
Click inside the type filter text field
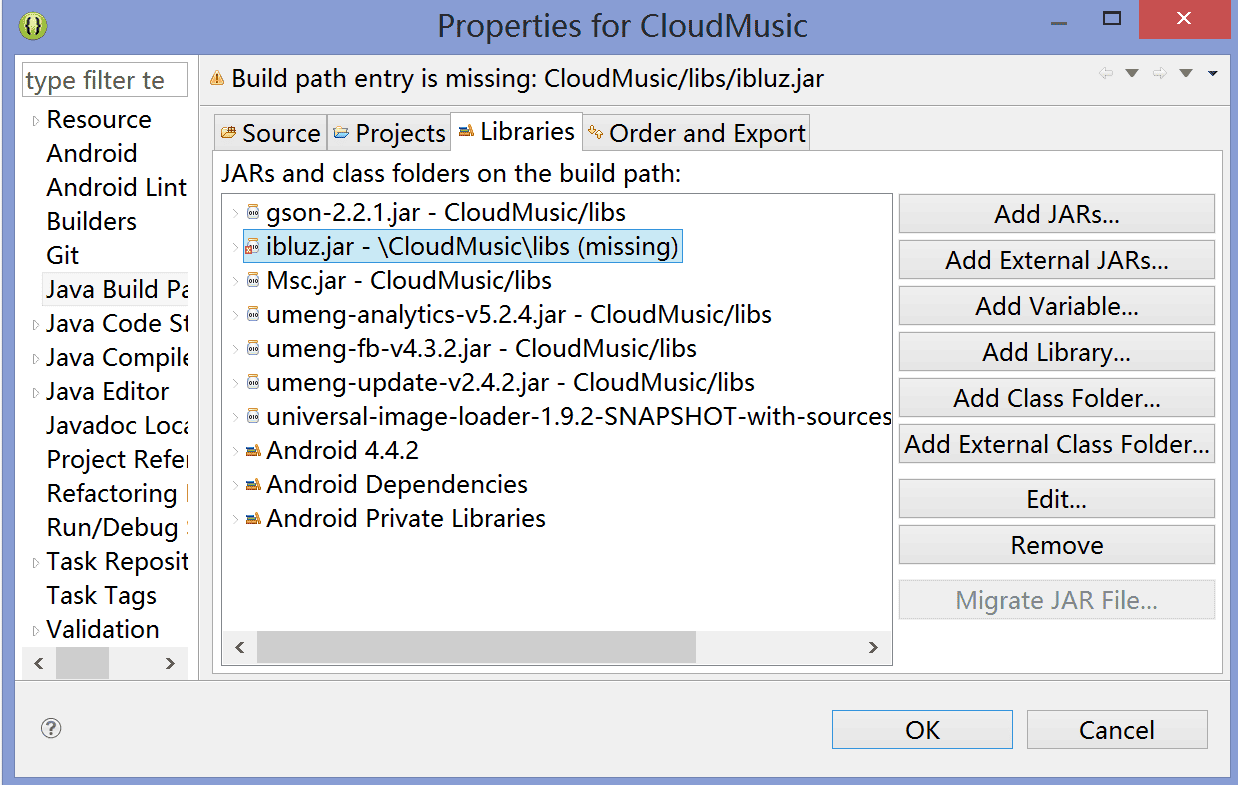click(104, 79)
